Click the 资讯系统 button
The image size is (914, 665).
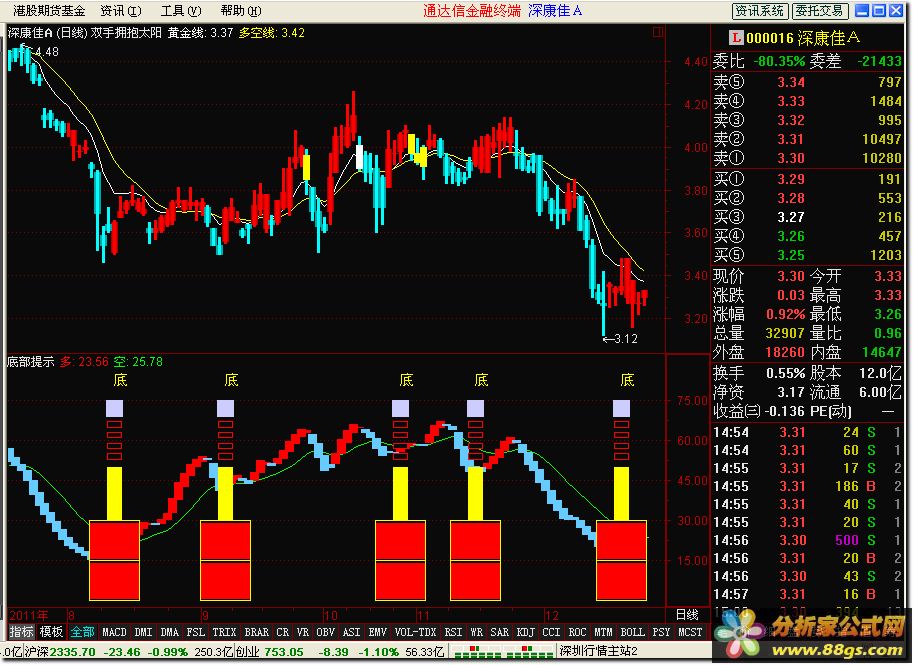[760, 10]
